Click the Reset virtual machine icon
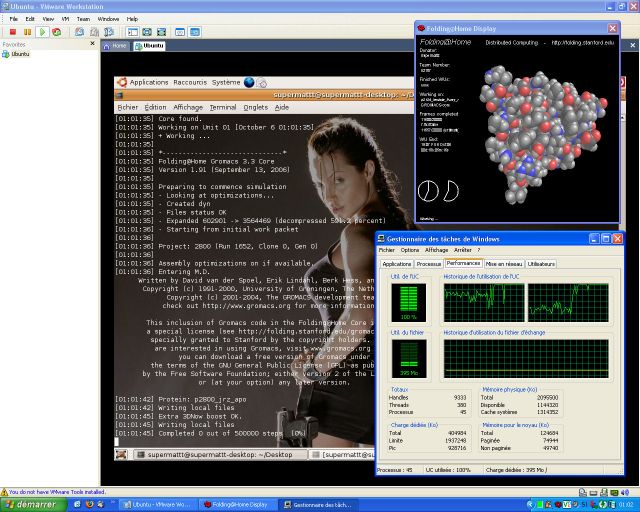Viewport: 640px width, 512px height. [56, 32]
